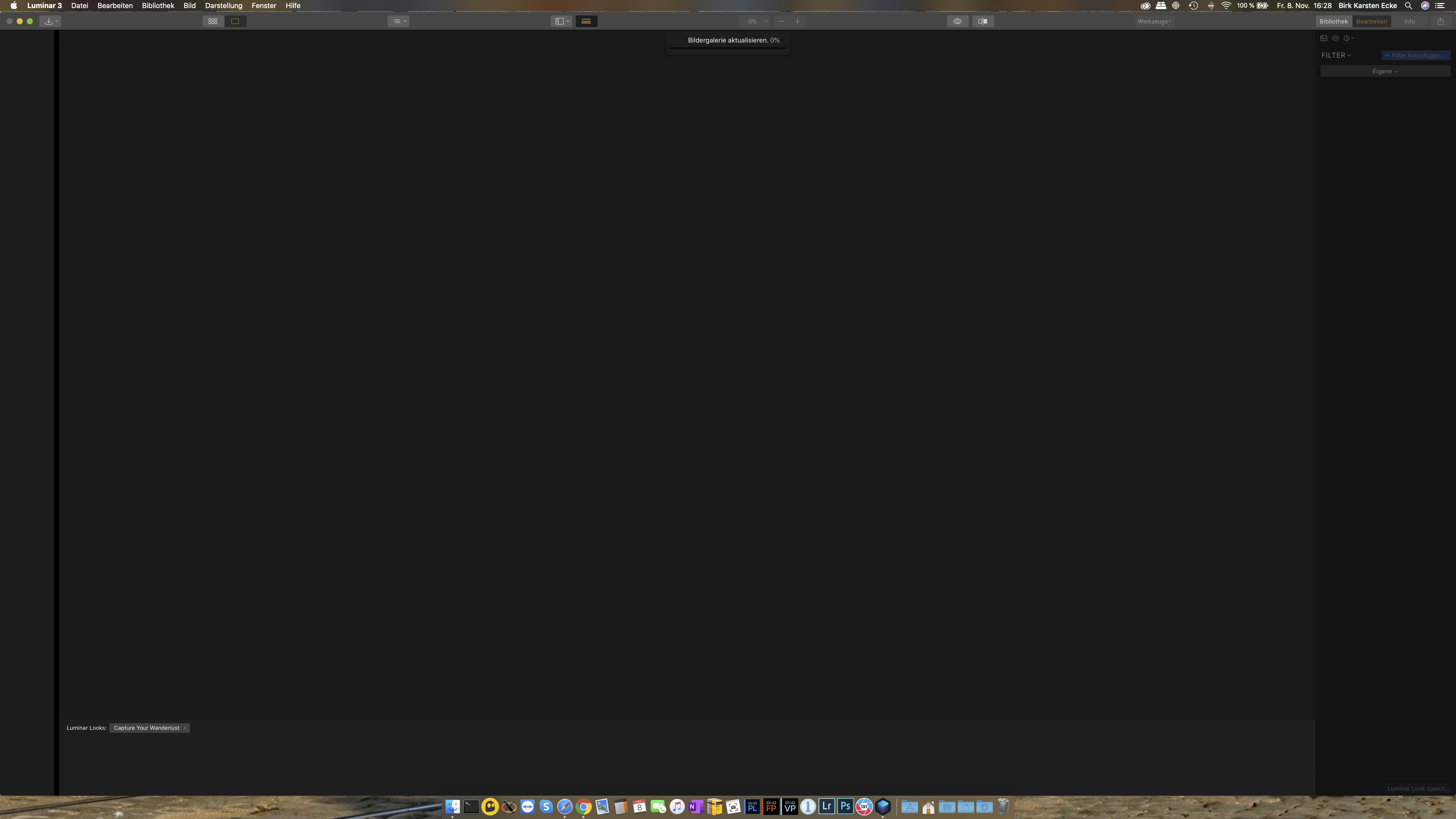Image resolution: width=1456 pixels, height=819 pixels.
Task: Open TeamViewer from the Dock
Action: click(x=527, y=807)
